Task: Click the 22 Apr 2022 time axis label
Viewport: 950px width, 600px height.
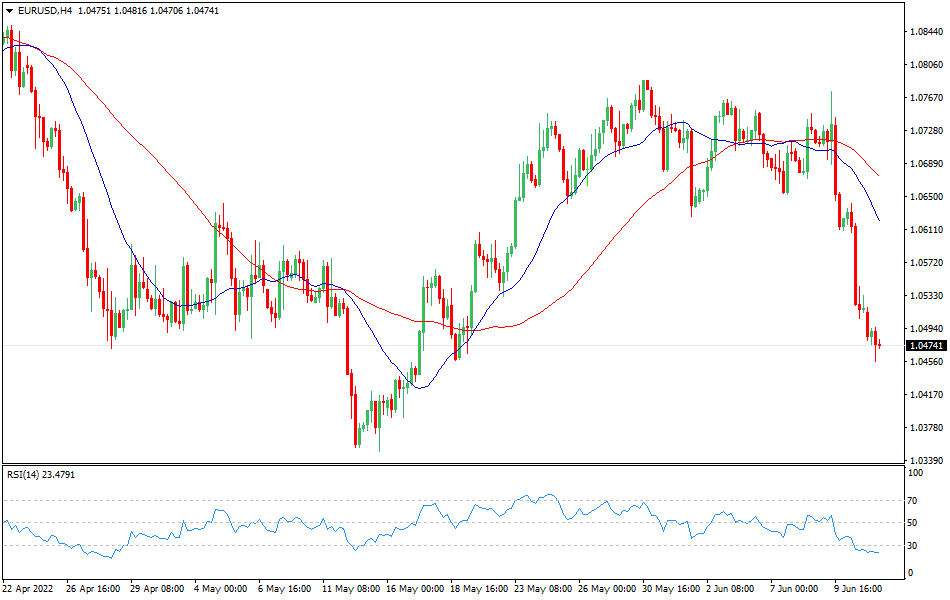Action: tap(30, 590)
